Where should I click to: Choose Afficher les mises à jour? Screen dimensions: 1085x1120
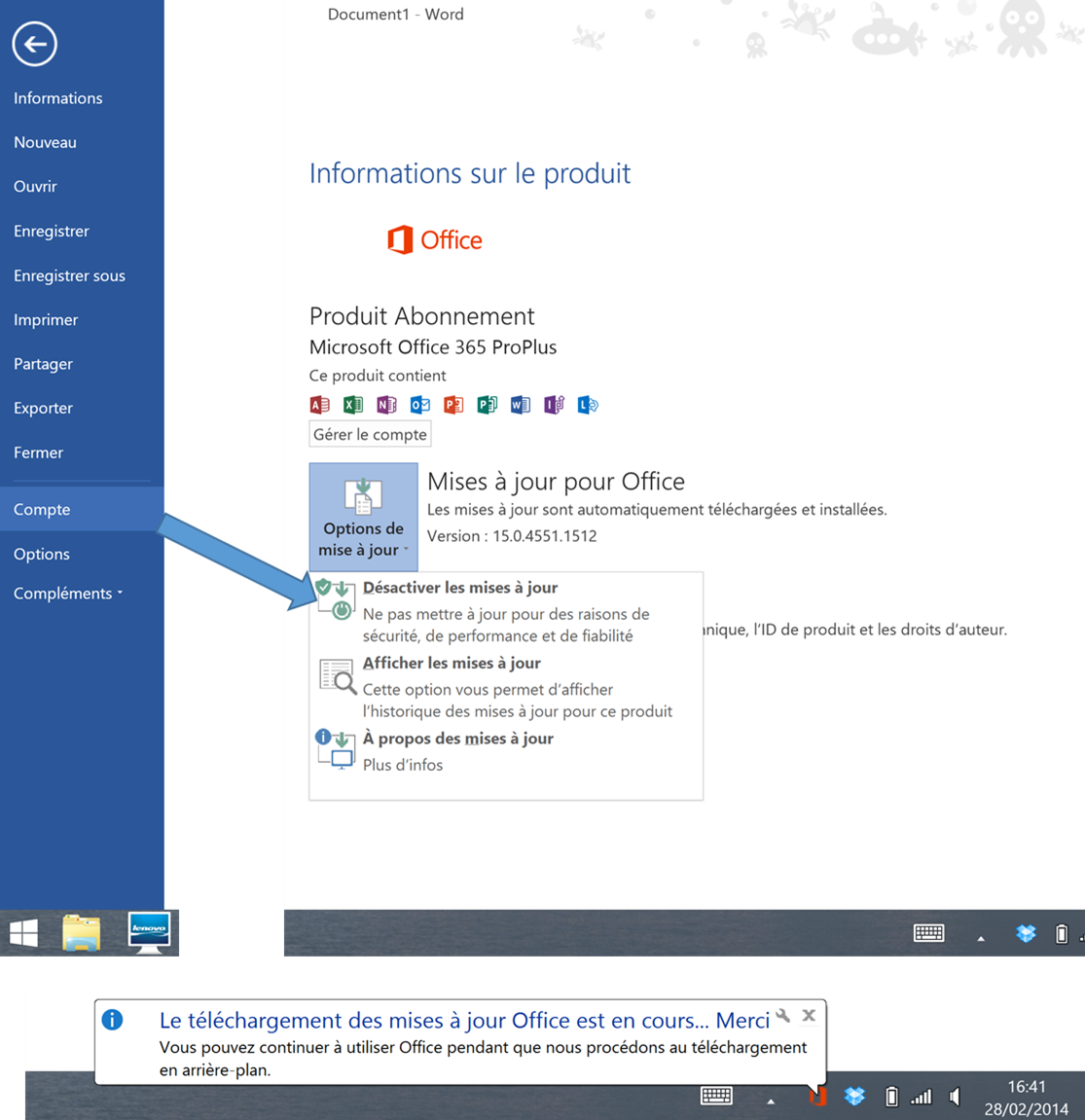pos(451,664)
